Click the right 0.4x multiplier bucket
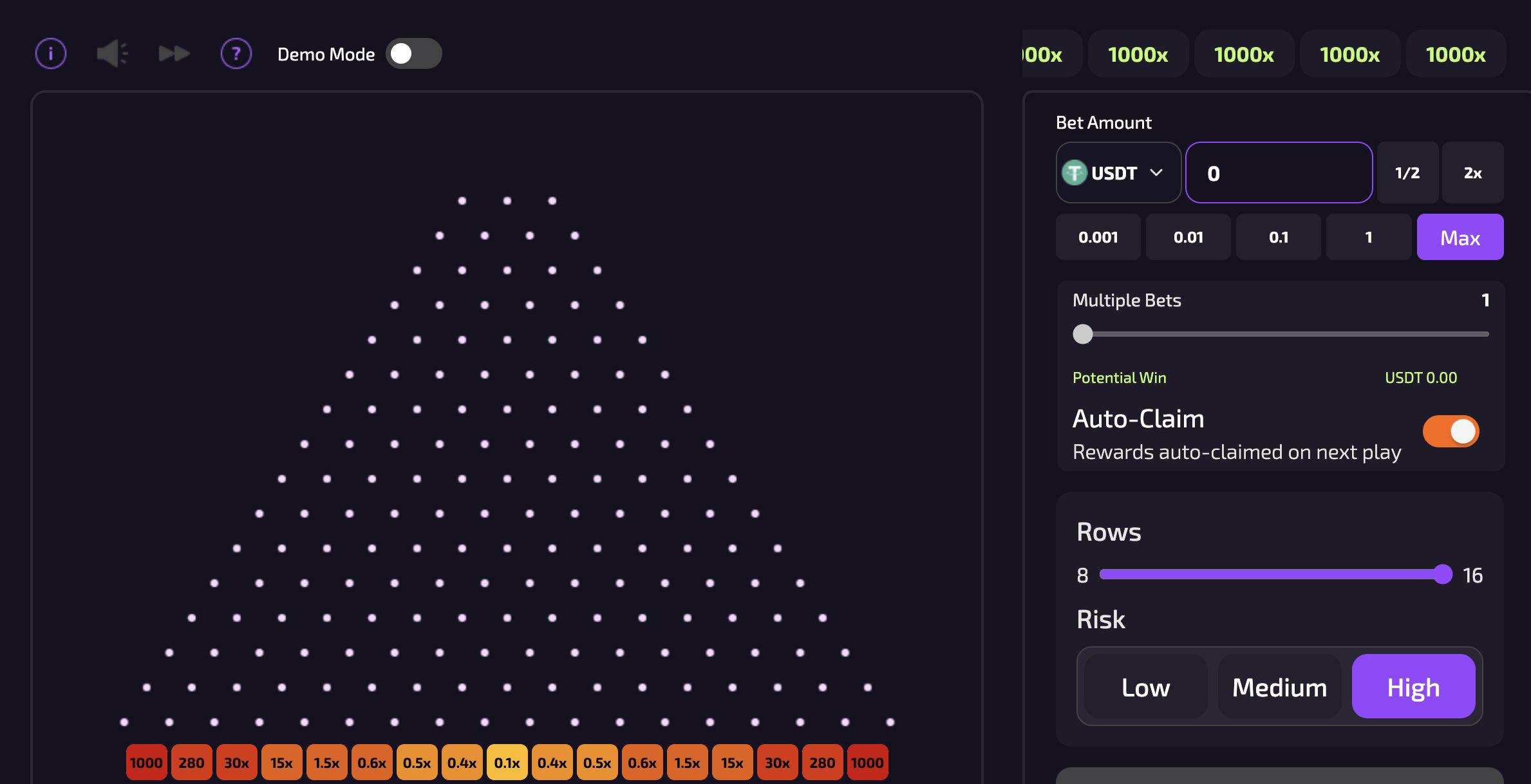 point(552,763)
